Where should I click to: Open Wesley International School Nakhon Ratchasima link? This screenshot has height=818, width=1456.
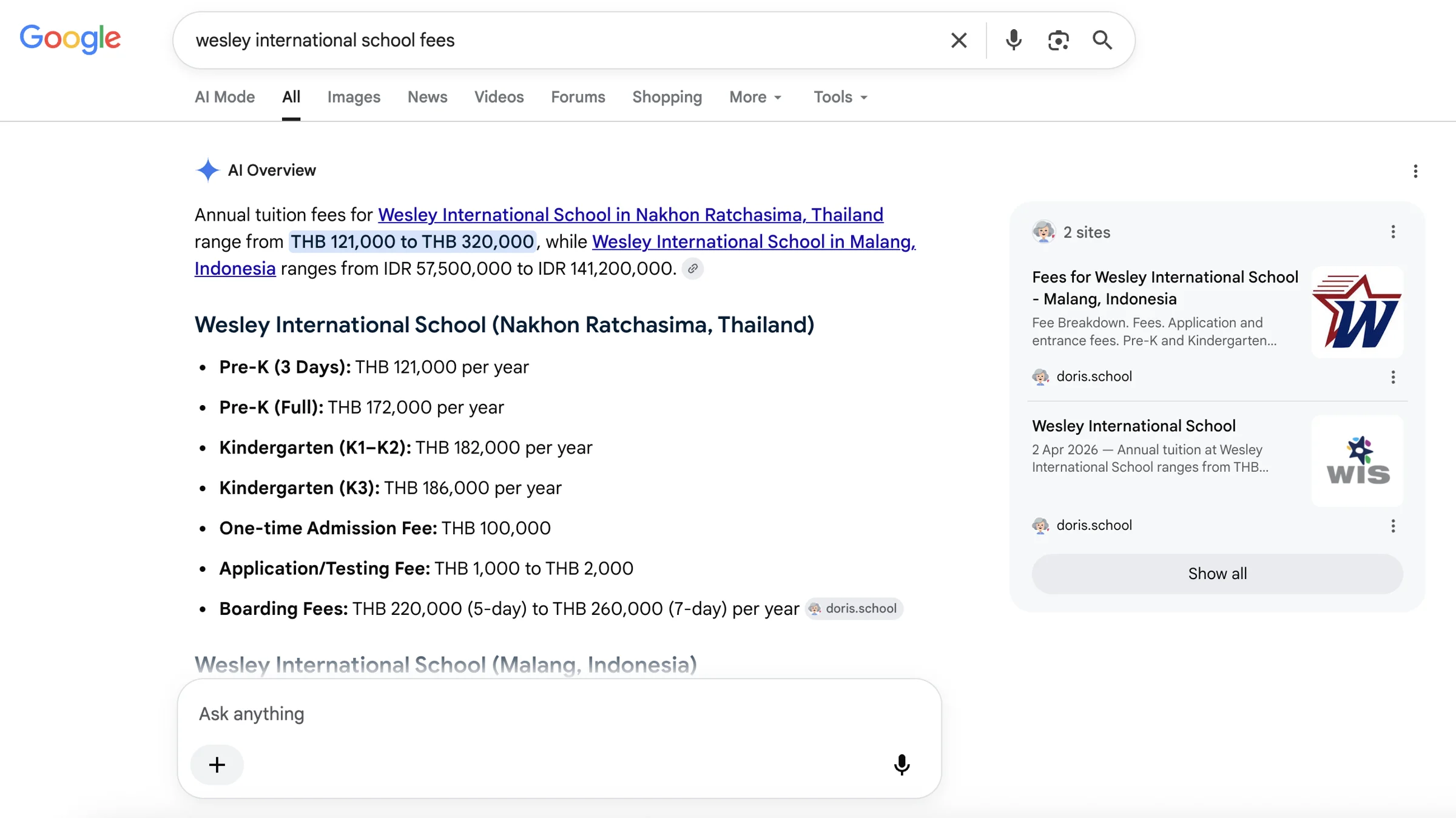630,215
